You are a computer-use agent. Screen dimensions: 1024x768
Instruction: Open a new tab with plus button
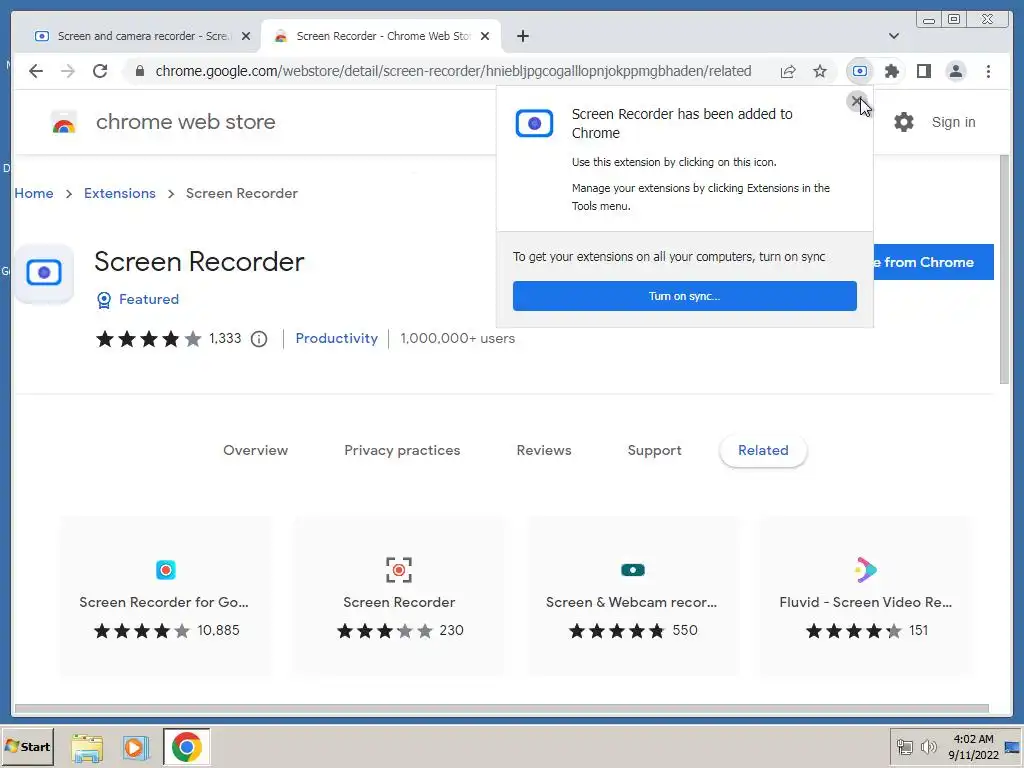(523, 36)
